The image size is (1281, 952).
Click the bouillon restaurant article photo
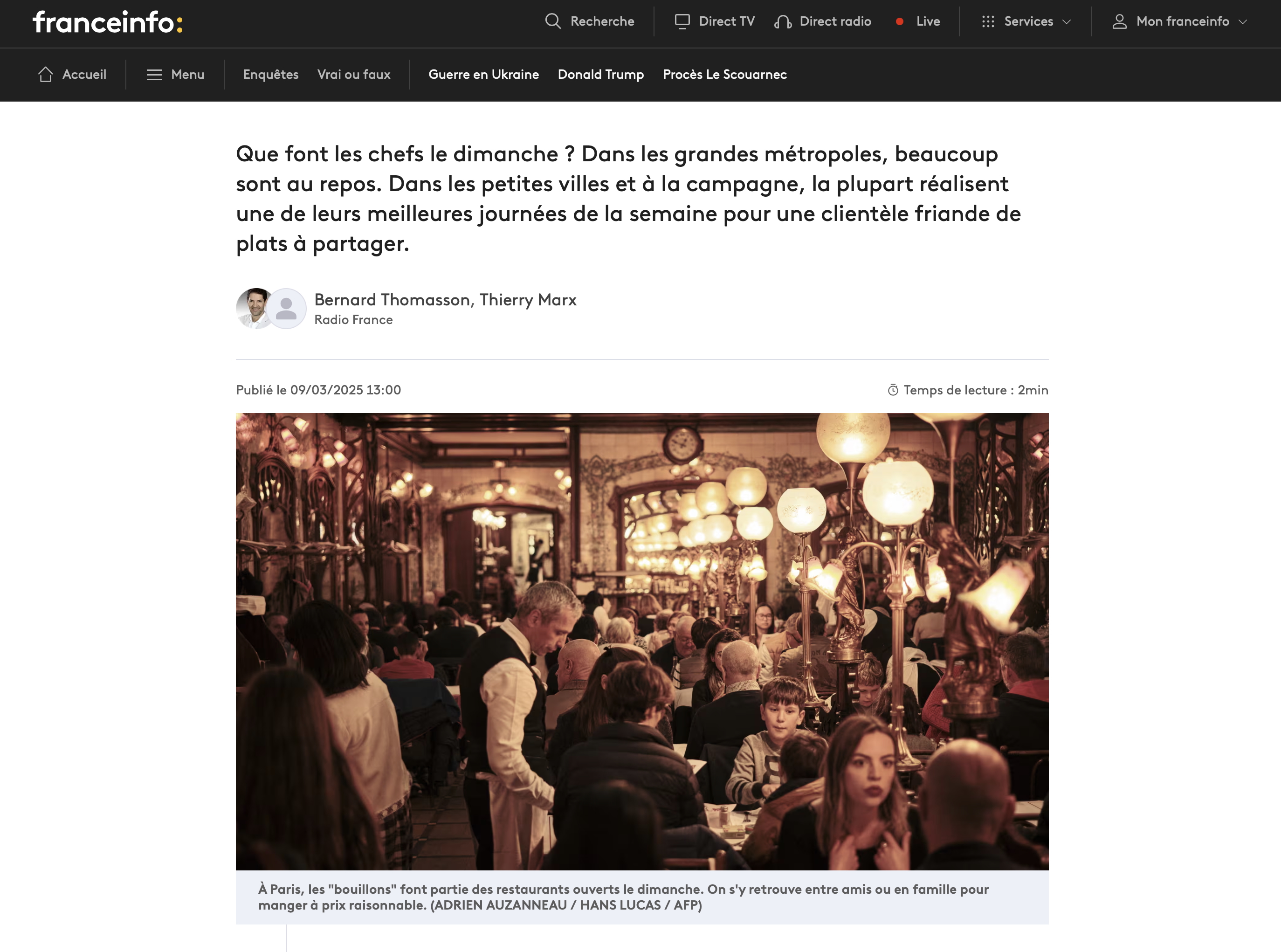642,641
